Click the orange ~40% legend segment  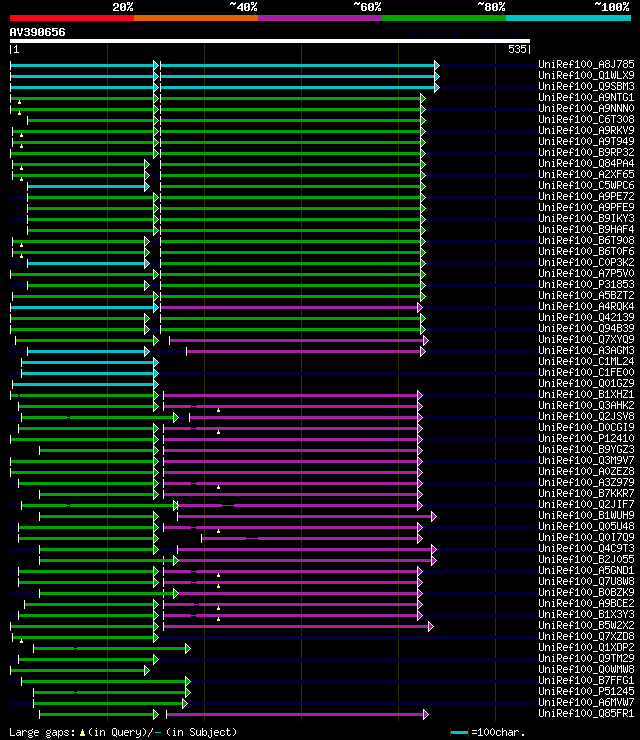[x=196, y=18]
